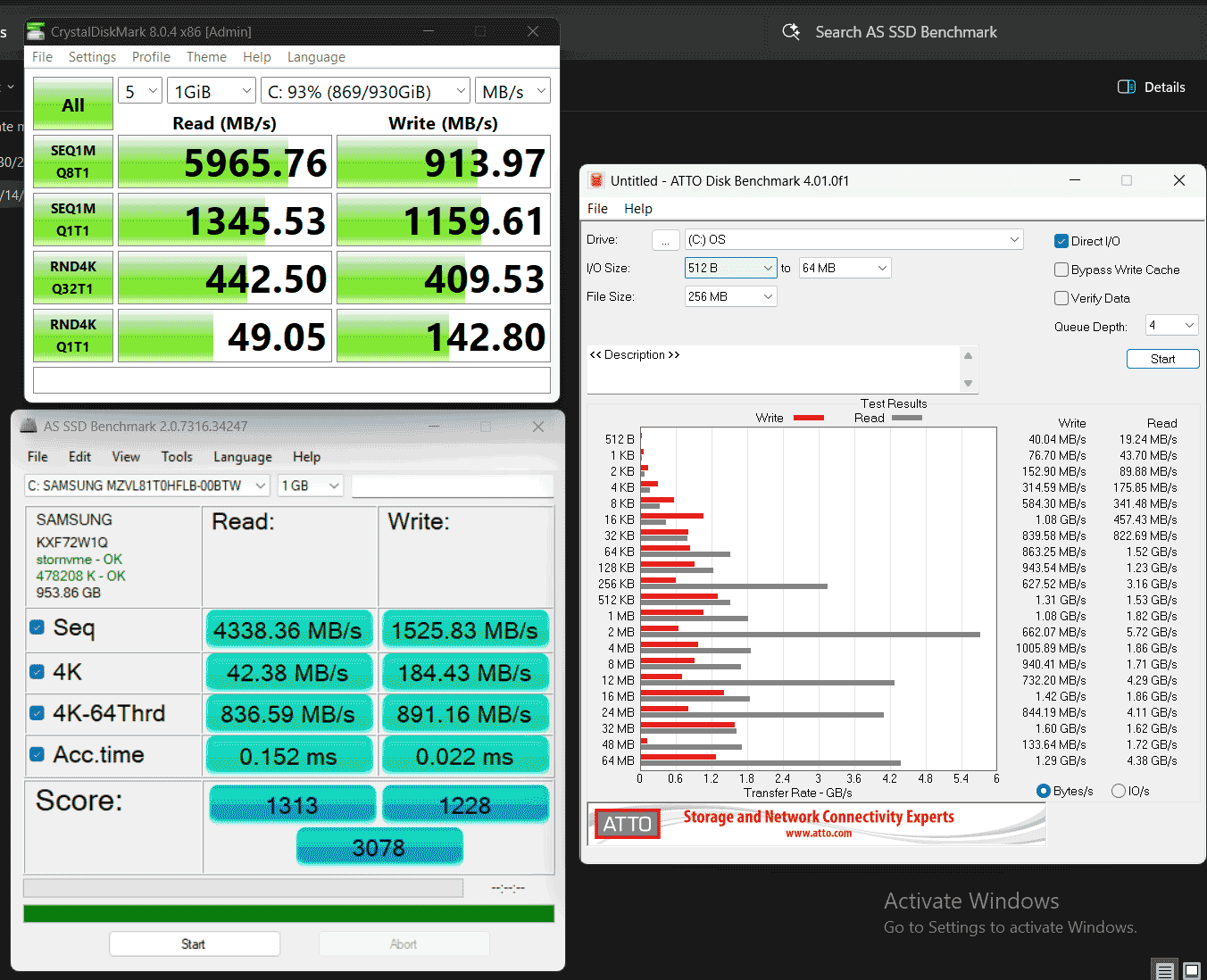Uncheck the 4K-64Thrd test checkbox
This screenshot has width=1207, height=980.
pyautogui.click(x=37, y=713)
